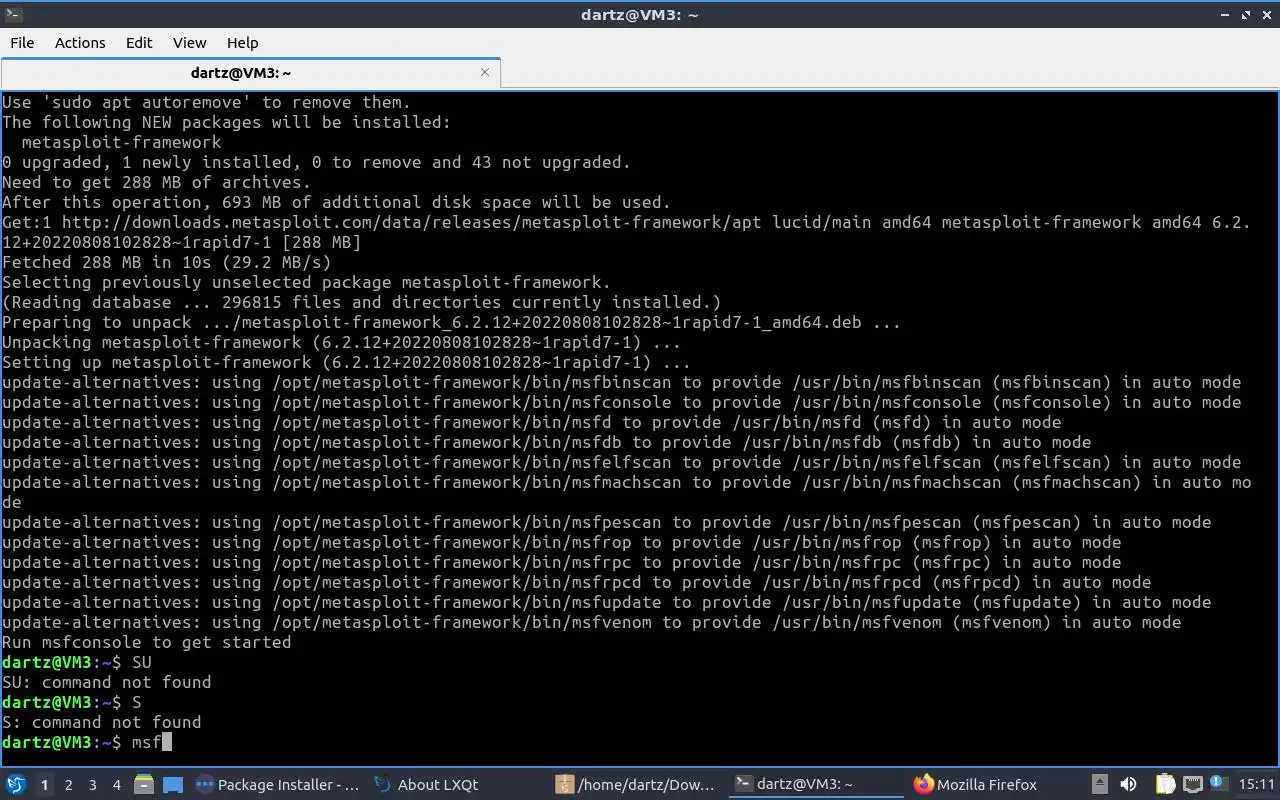Open the View menu

point(189,42)
